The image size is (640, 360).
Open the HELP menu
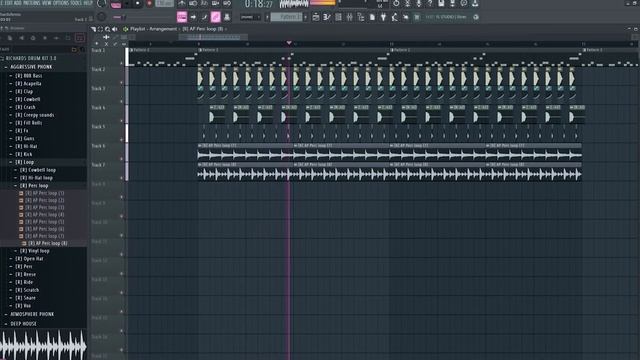[88, 3]
